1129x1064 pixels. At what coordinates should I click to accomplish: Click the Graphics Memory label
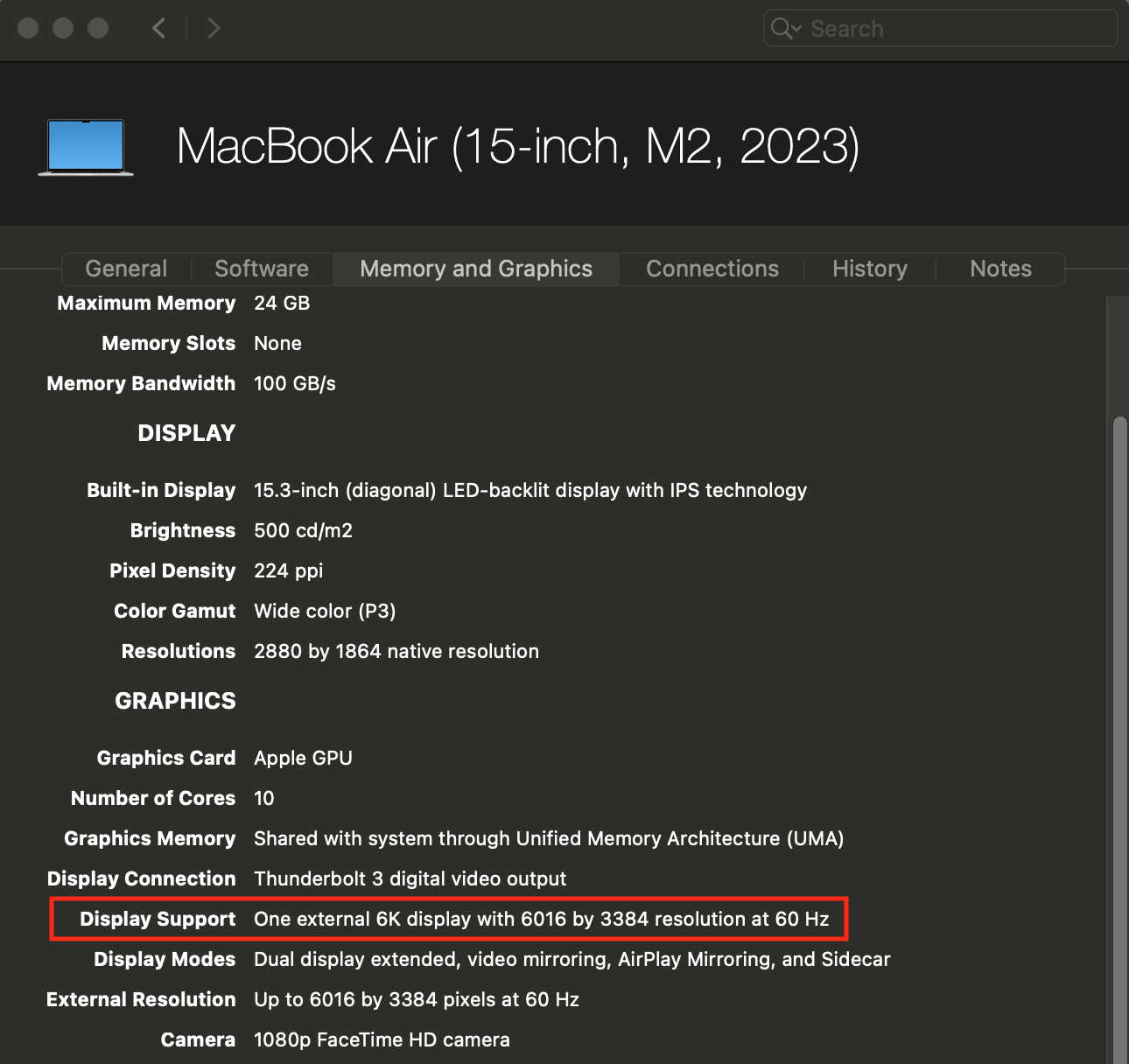pyautogui.click(x=150, y=838)
